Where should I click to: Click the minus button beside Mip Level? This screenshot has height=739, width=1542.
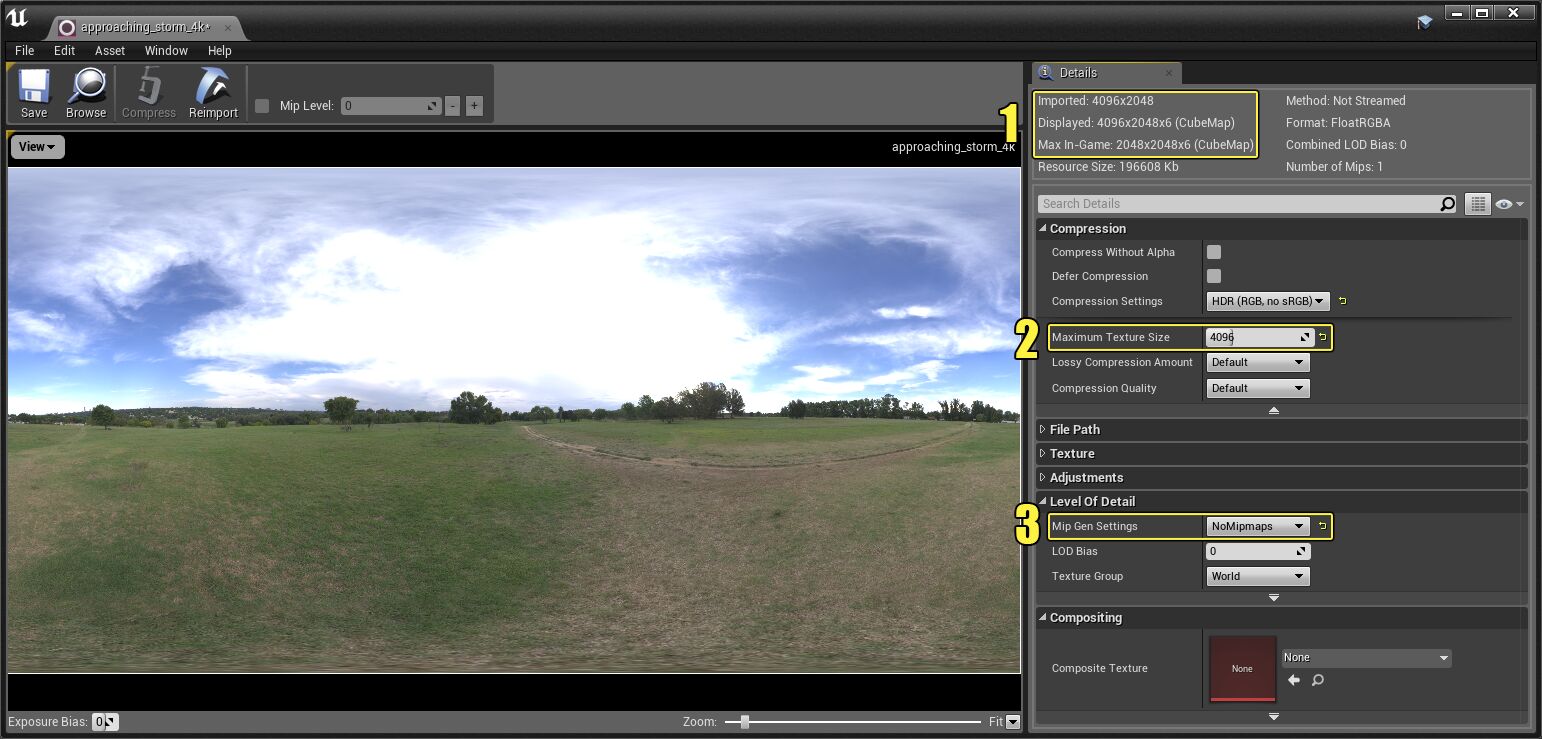coord(452,105)
